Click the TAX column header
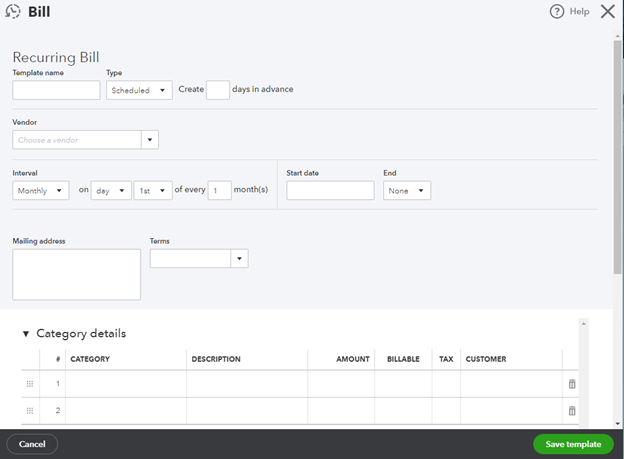 coord(446,359)
